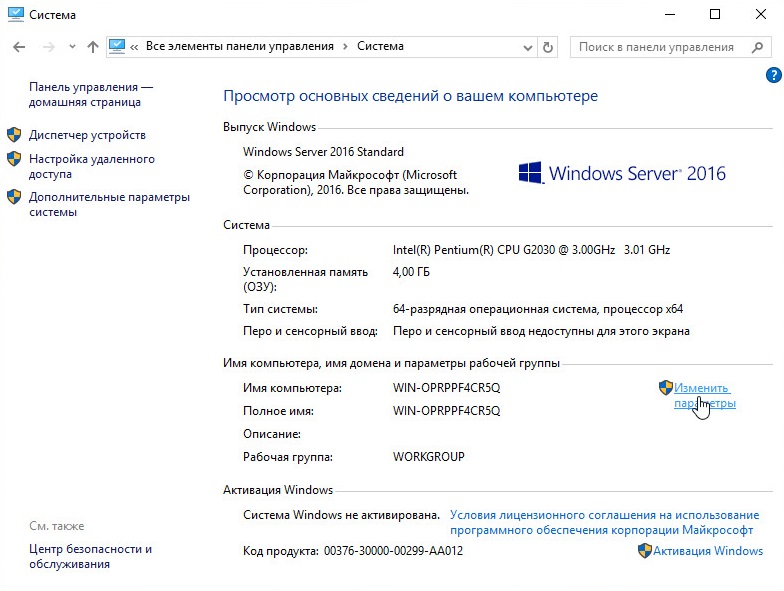Click the Windows Server 2016 Standard text
This screenshot has height=591, width=784.
(323, 152)
